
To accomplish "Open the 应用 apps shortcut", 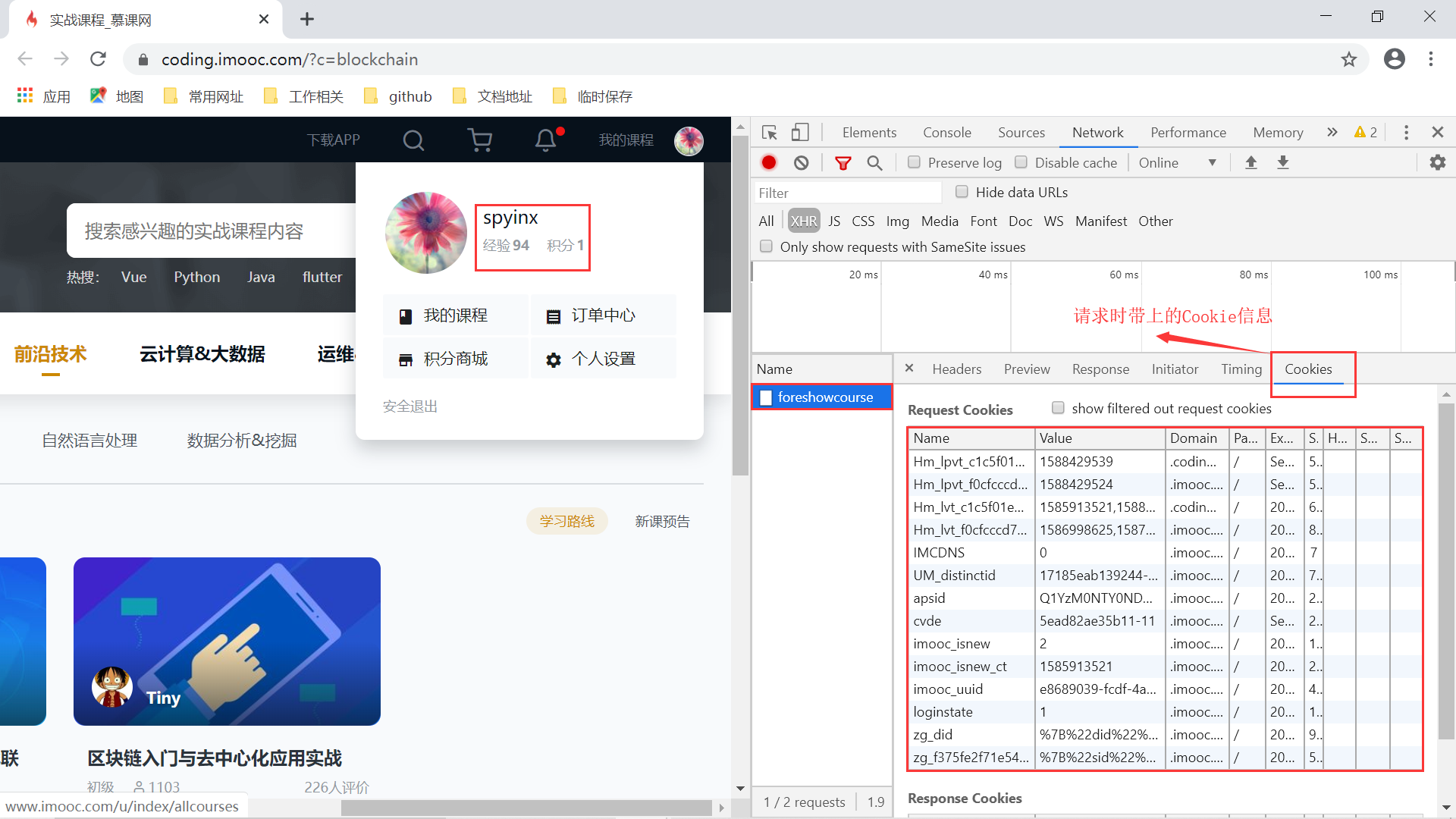I will [44, 96].
